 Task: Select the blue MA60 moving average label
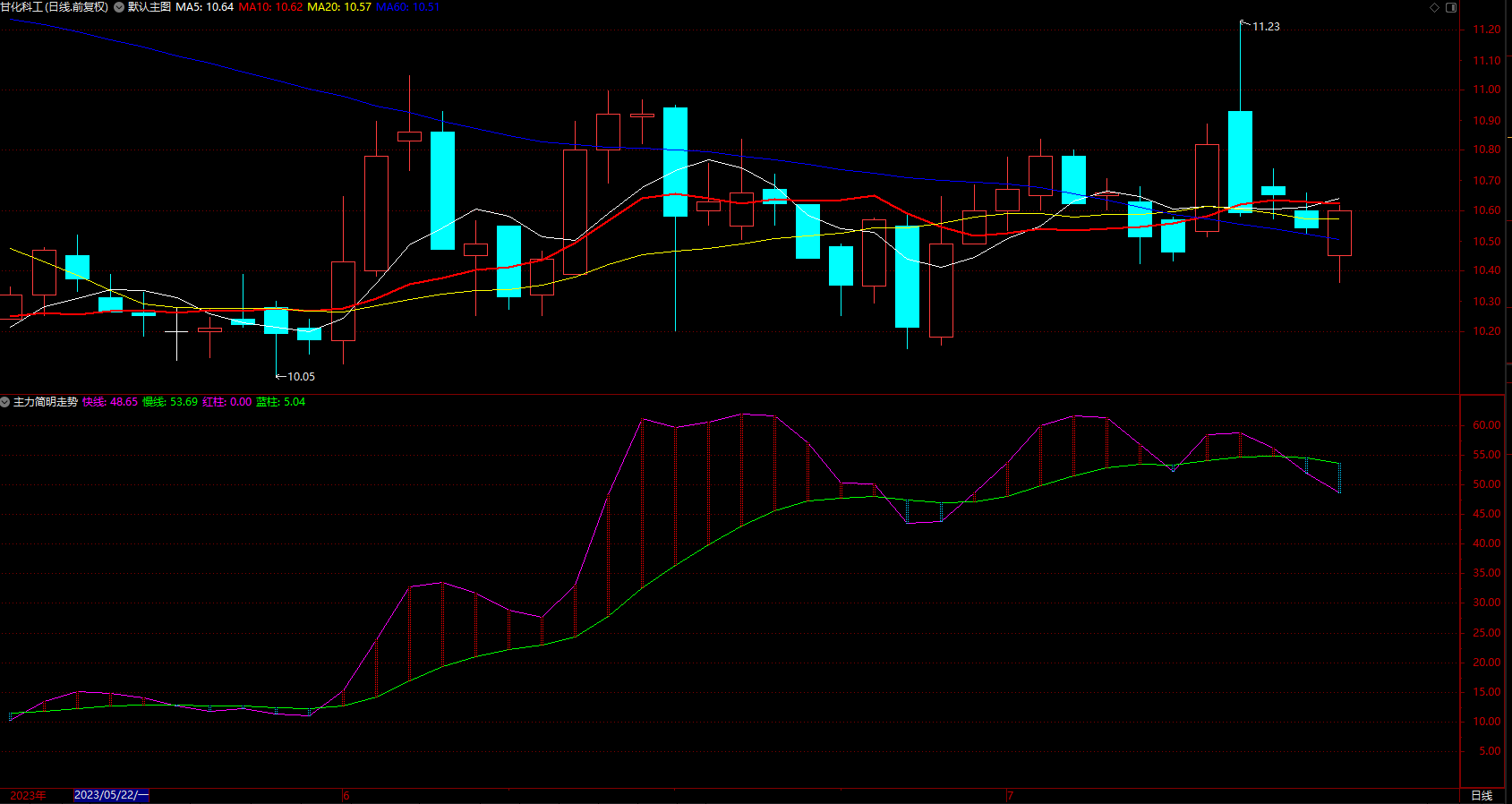(x=407, y=7)
